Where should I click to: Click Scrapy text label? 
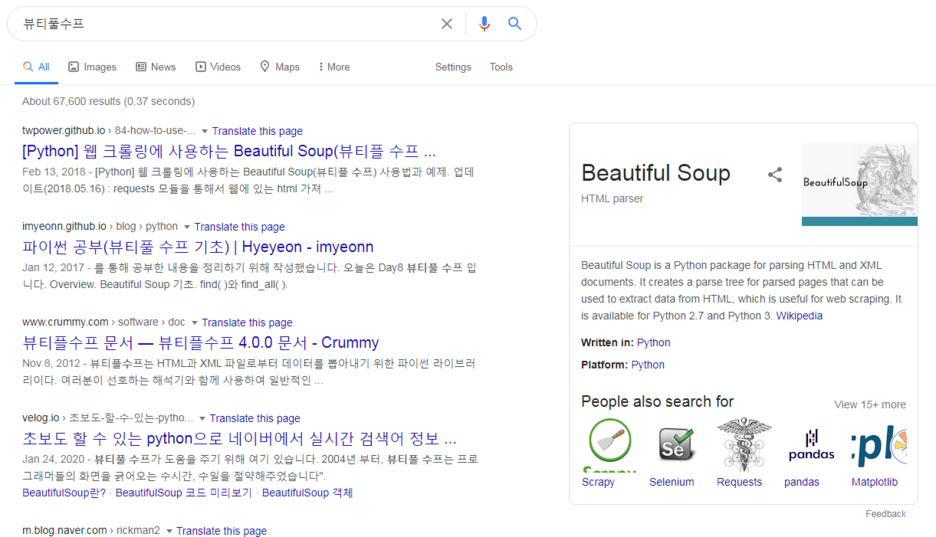click(598, 482)
